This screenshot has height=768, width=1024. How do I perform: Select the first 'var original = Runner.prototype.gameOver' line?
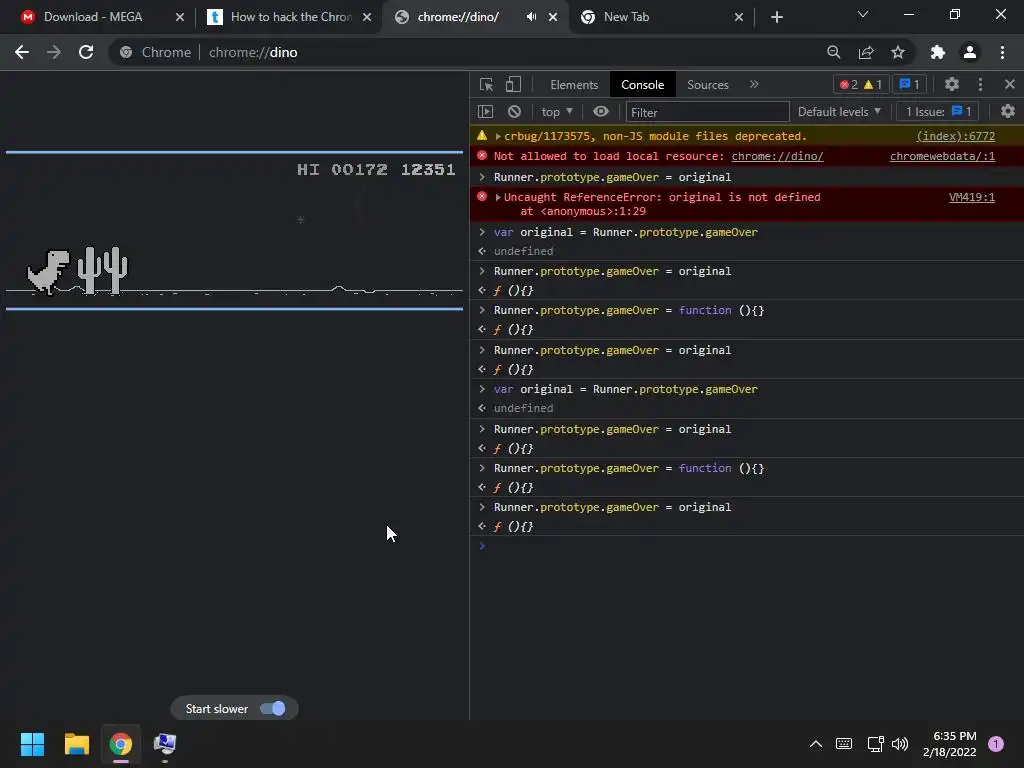pos(626,232)
